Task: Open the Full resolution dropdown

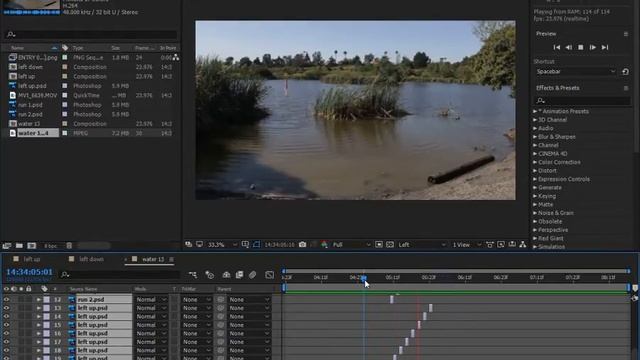Action: click(x=351, y=244)
